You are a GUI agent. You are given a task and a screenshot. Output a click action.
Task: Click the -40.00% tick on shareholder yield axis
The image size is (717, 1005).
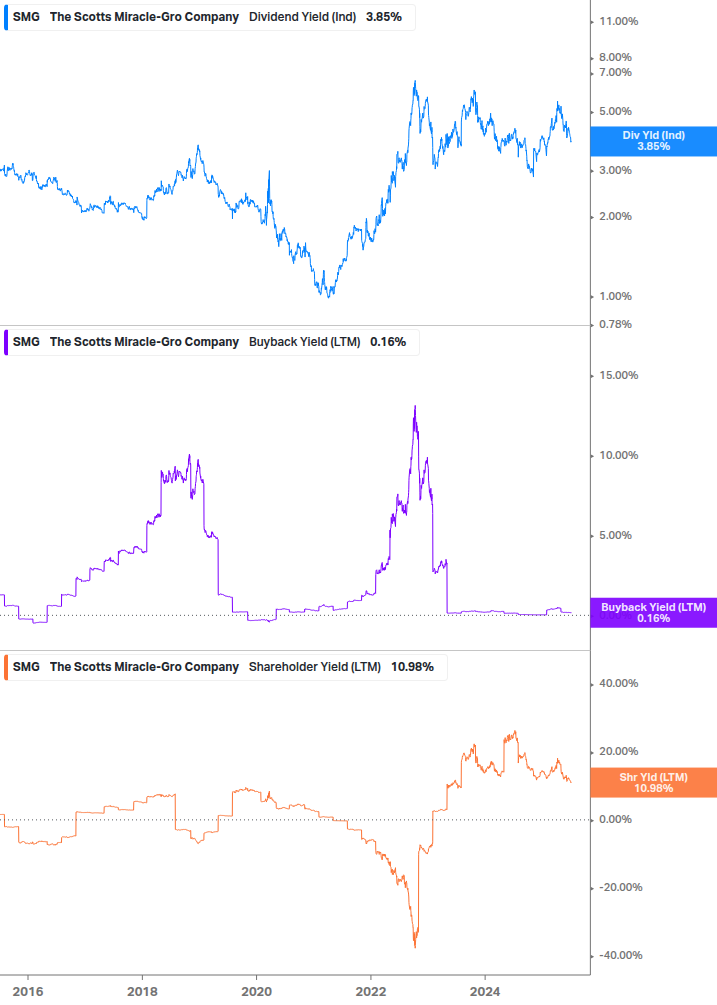[x=620, y=956]
